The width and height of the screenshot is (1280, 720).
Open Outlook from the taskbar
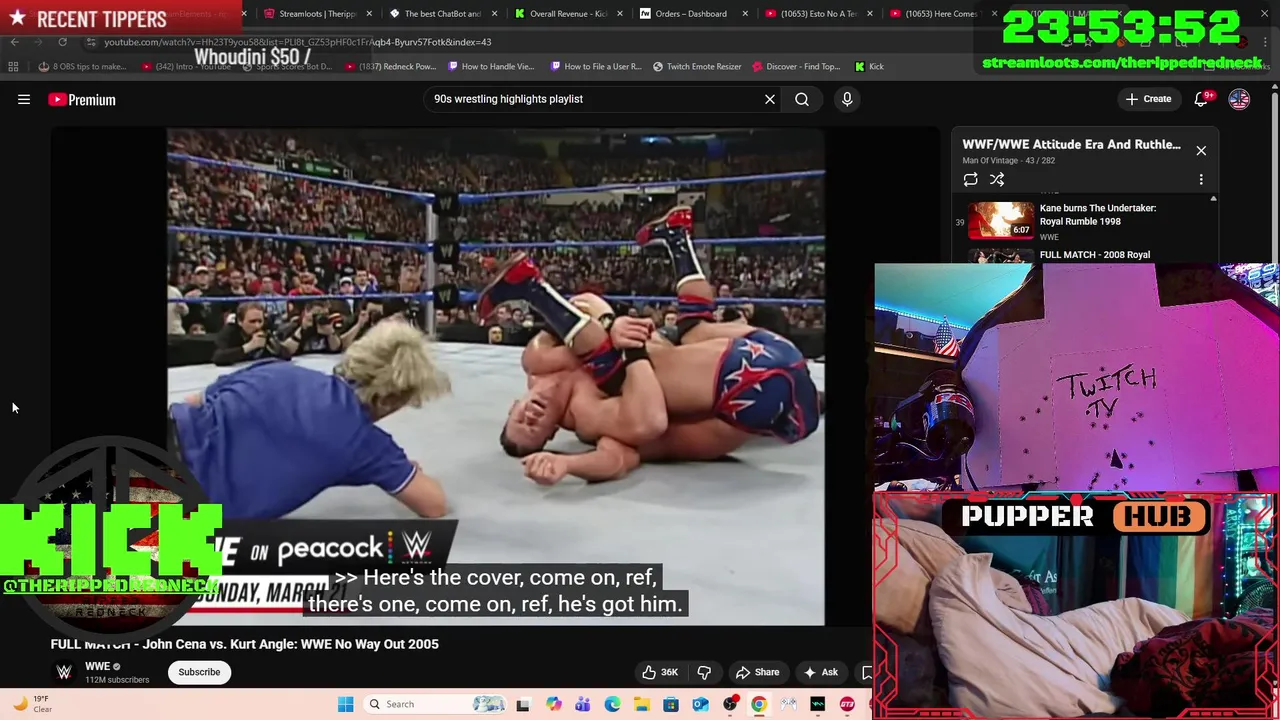click(700, 704)
